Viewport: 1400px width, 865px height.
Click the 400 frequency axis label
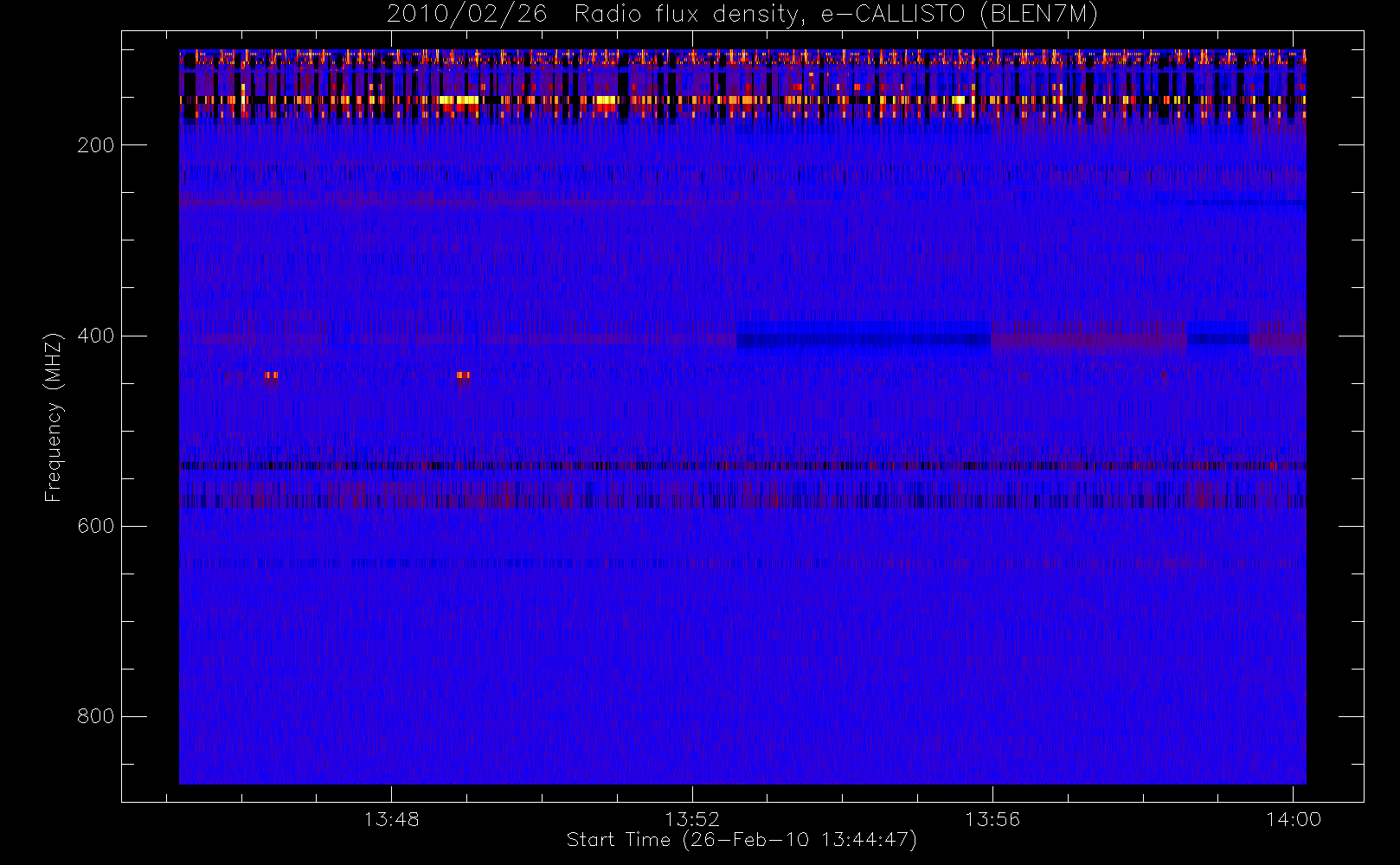point(95,336)
